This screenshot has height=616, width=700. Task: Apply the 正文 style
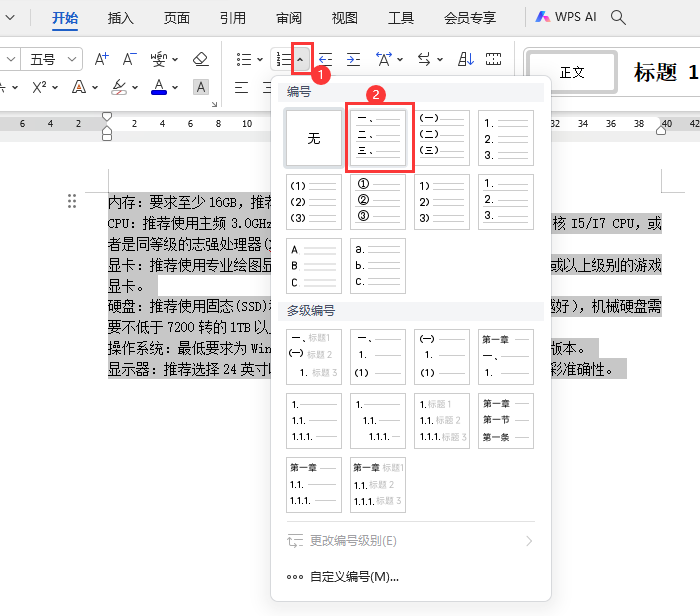pos(572,72)
